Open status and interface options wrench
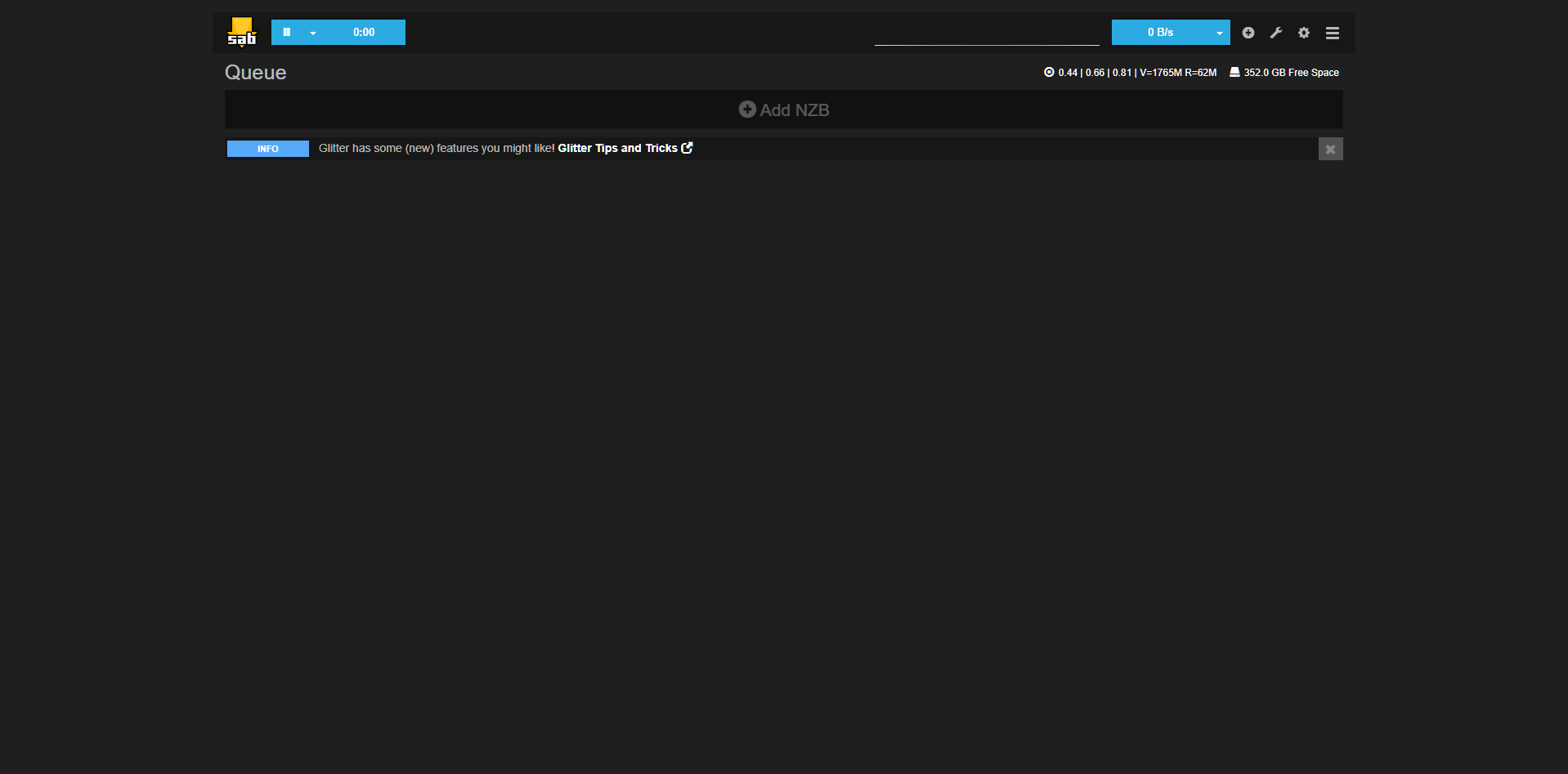1568x774 pixels. [1276, 33]
